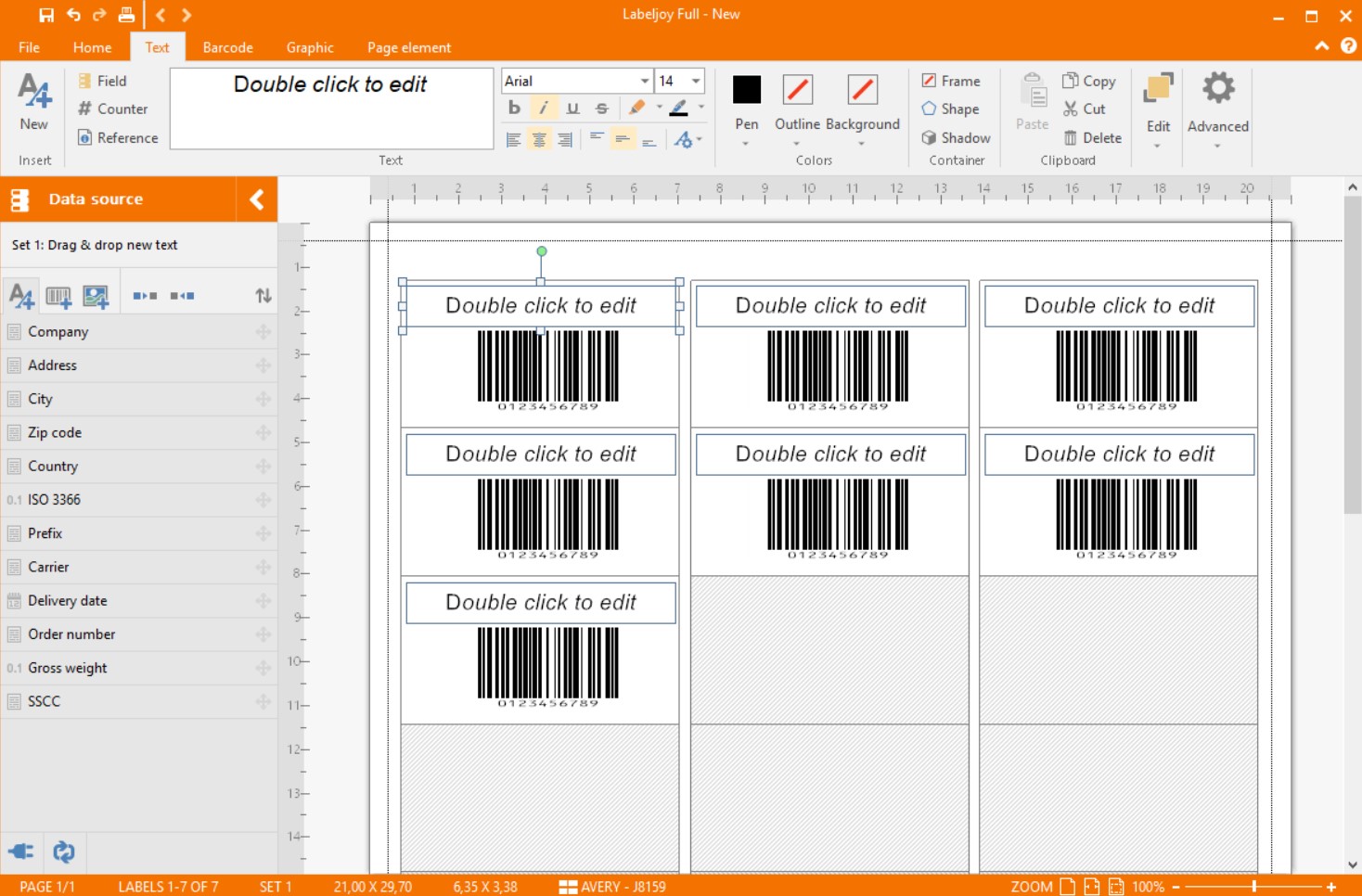Center text horizontally
1362x896 pixels.
pyautogui.click(x=539, y=140)
